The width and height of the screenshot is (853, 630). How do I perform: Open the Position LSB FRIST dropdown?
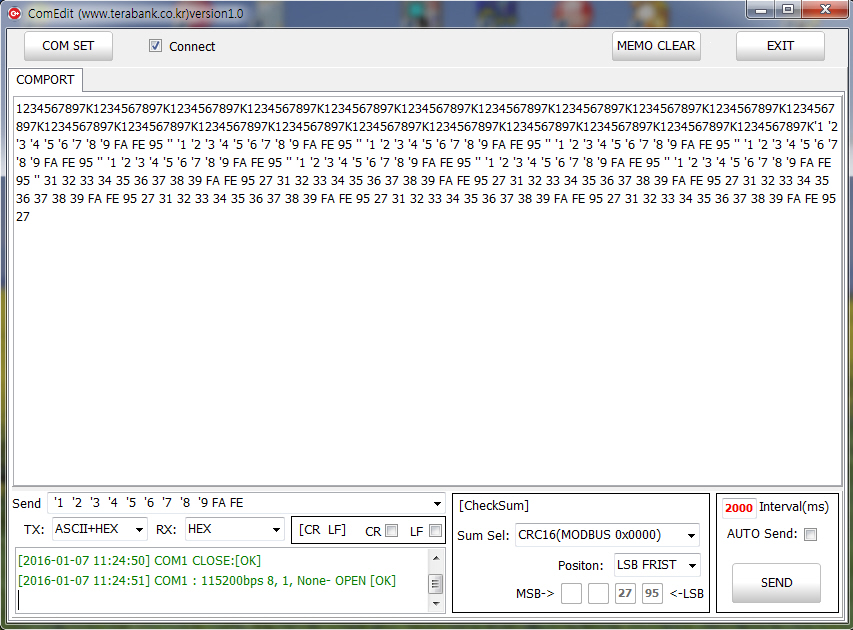pos(691,566)
